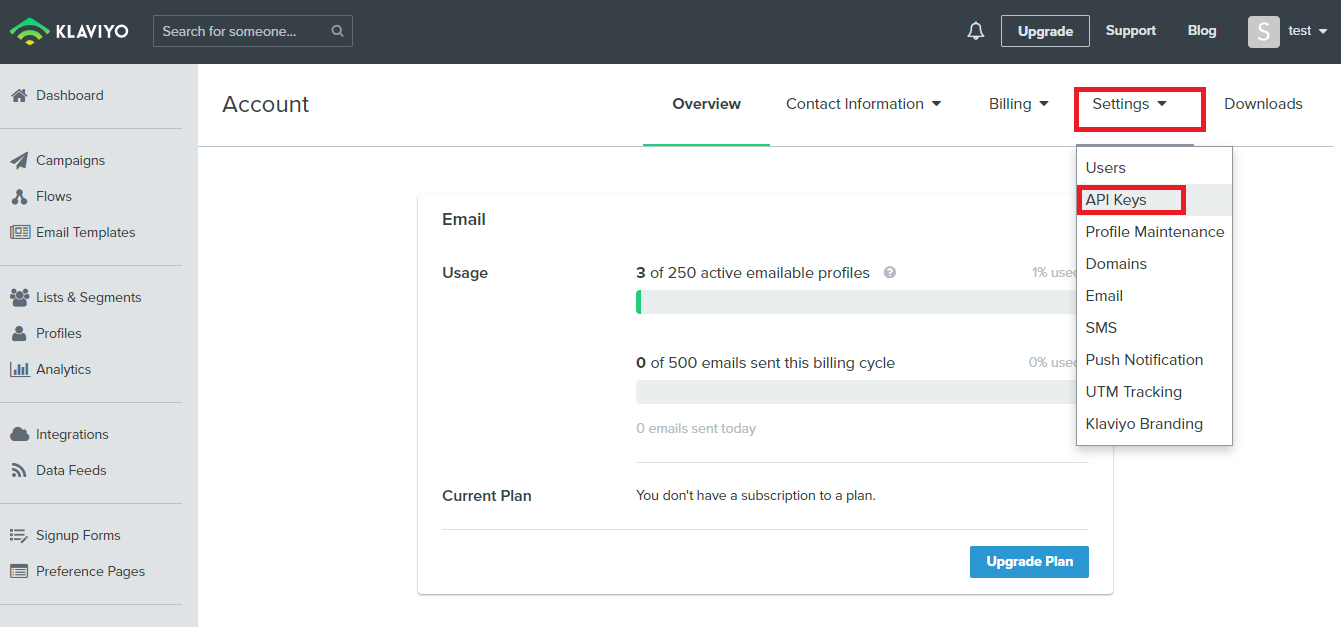Open the Downloads tab
Image resolution: width=1341 pixels, height=627 pixels.
tap(1263, 104)
